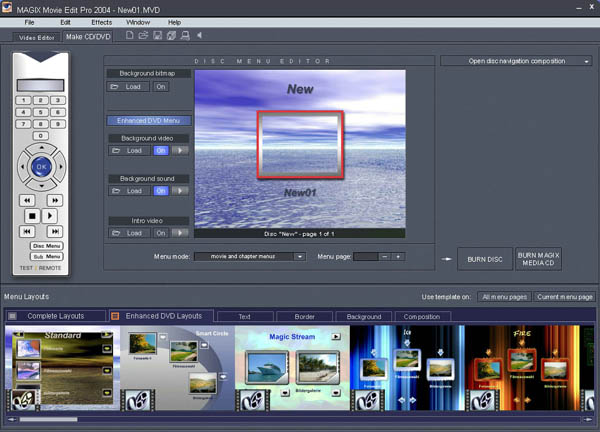Image resolution: width=600 pixels, height=432 pixels.
Task: Increase Menu page with plus button
Action: pyautogui.click(x=398, y=256)
